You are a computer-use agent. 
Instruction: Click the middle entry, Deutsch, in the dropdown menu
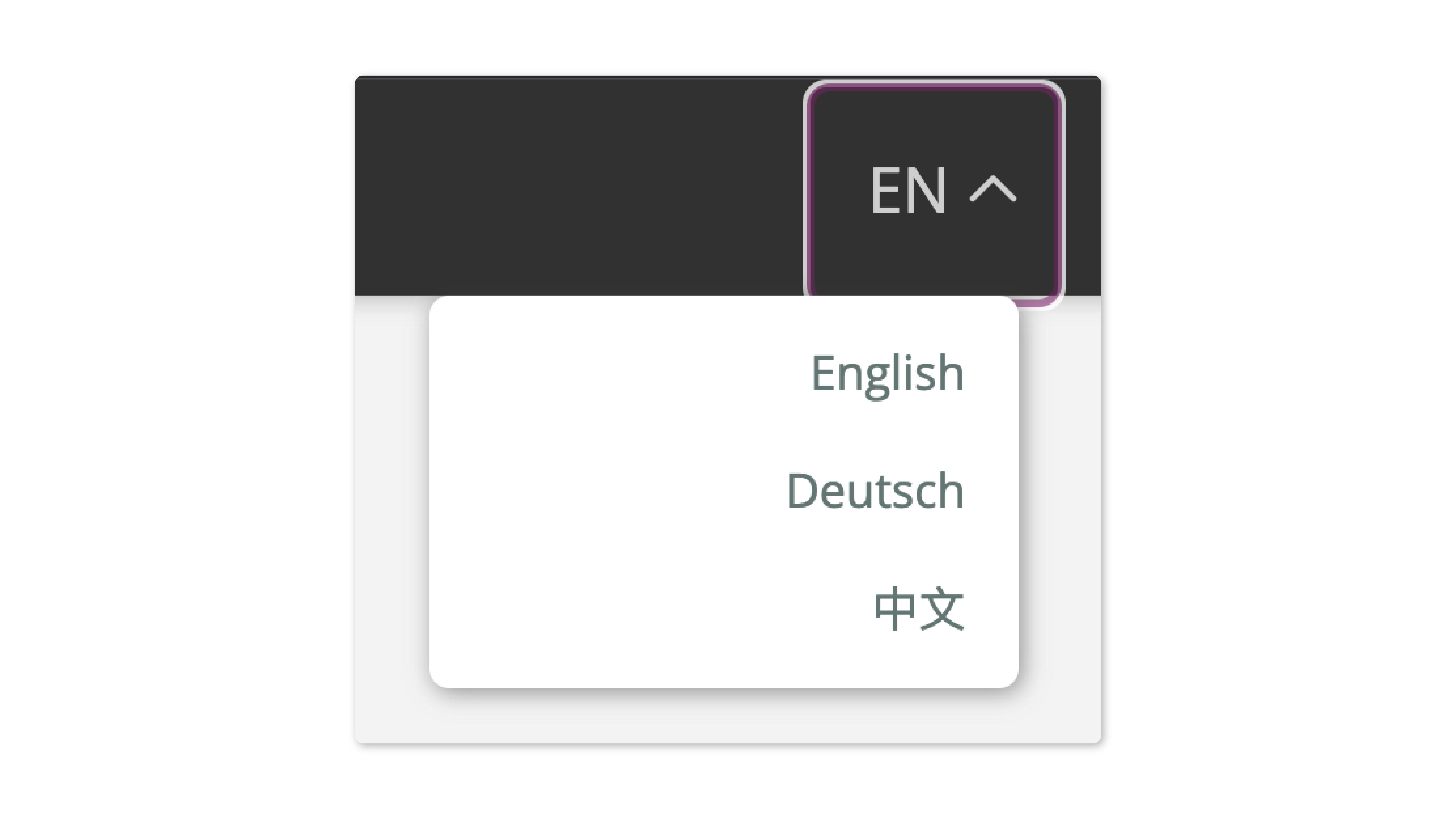pyautogui.click(x=875, y=491)
